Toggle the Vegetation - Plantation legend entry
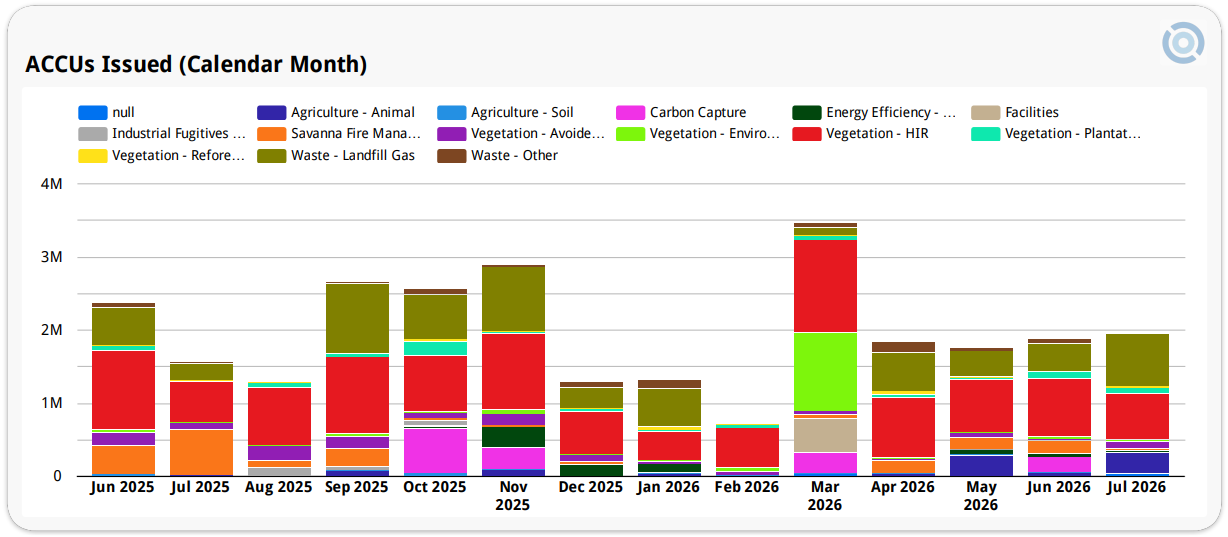Viewport: 1228px width, 537px height. [1056, 133]
